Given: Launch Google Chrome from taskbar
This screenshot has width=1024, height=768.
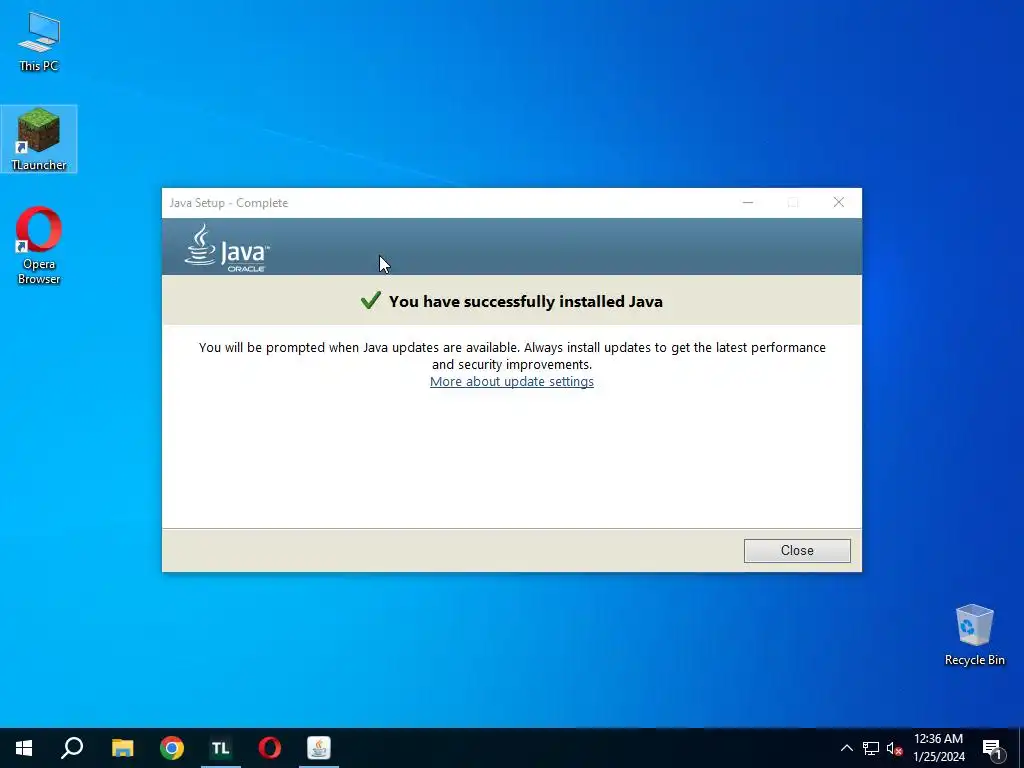Looking at the screenshot, I should point(172,748).
